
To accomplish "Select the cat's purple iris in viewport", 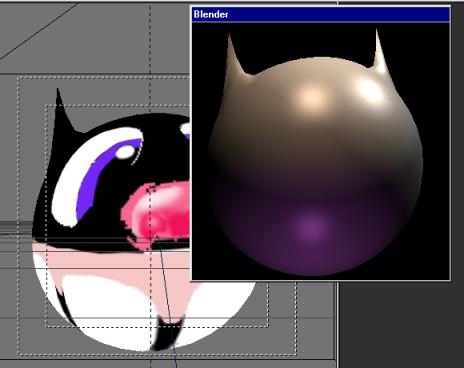I will tap(100, 177).
